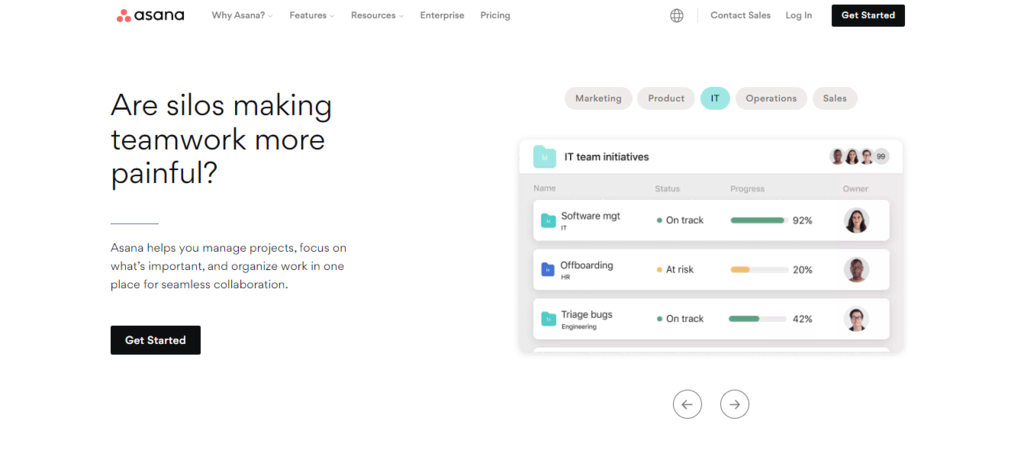1024x453 pixels.
Task: Go to previous carousel slide
Action: click(x=687, y=404)
